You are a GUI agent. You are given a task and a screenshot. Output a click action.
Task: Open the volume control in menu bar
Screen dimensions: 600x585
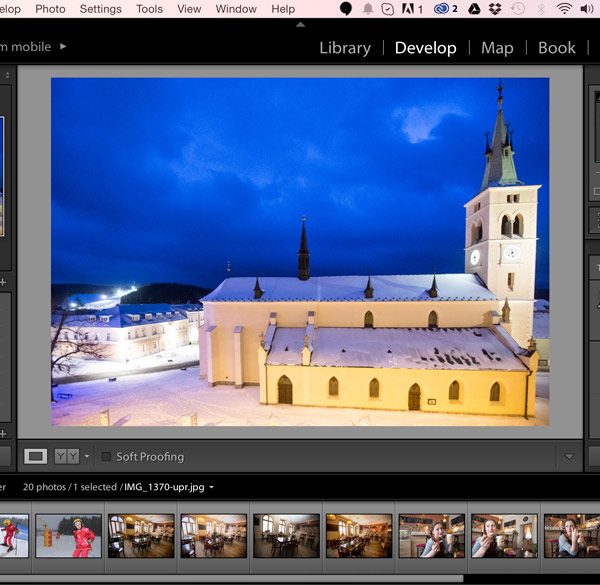click(587, 8)
